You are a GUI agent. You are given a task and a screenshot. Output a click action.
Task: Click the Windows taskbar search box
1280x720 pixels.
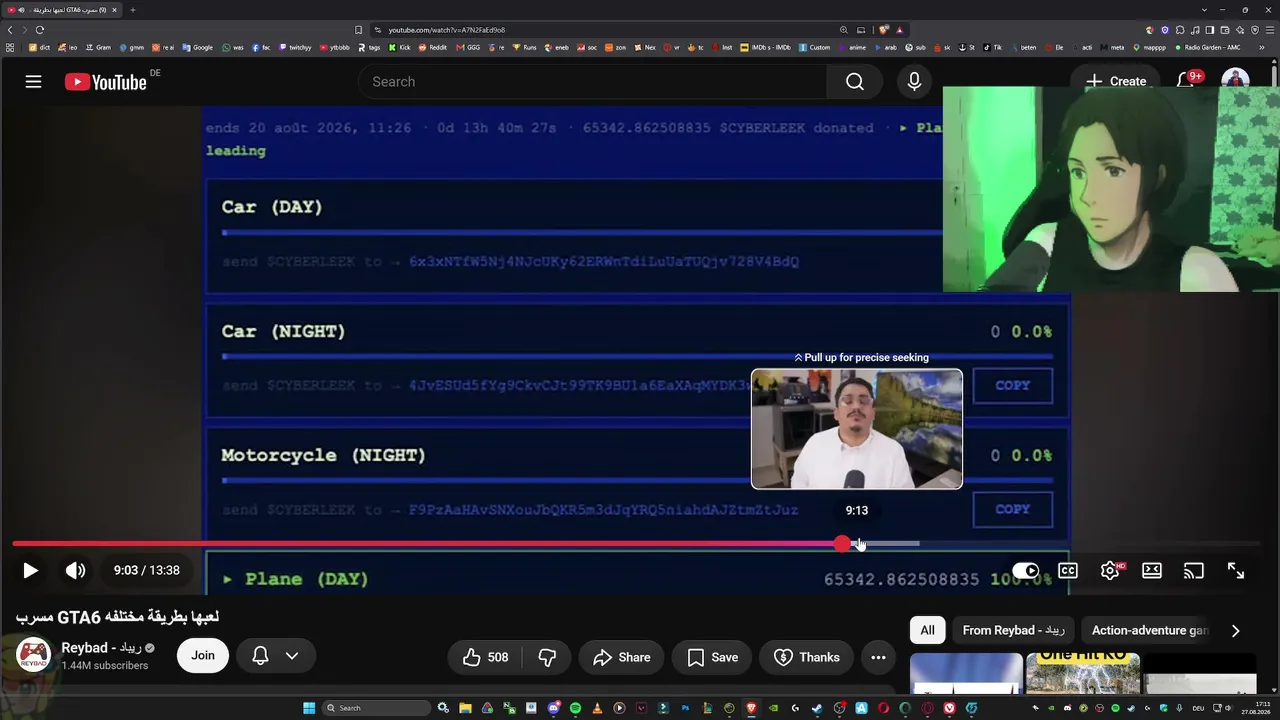[x=375, y=708]
